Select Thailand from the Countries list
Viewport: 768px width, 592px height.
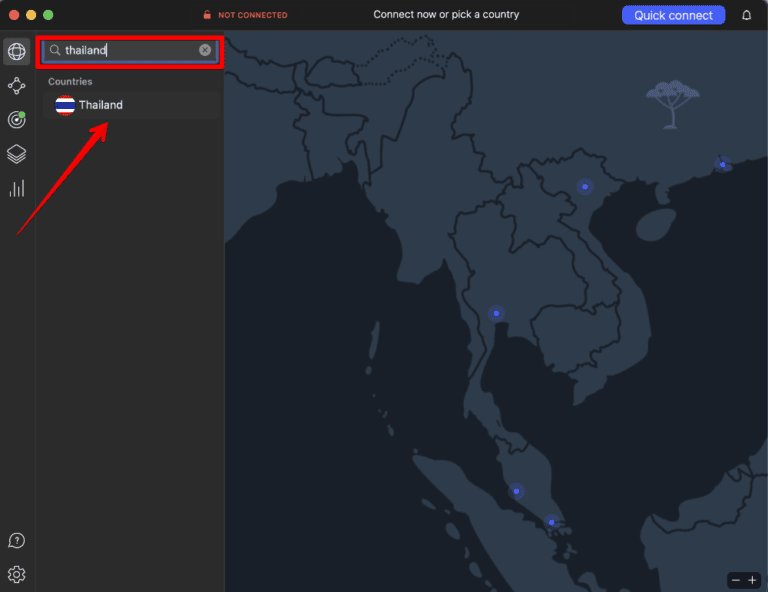[101, 105]
